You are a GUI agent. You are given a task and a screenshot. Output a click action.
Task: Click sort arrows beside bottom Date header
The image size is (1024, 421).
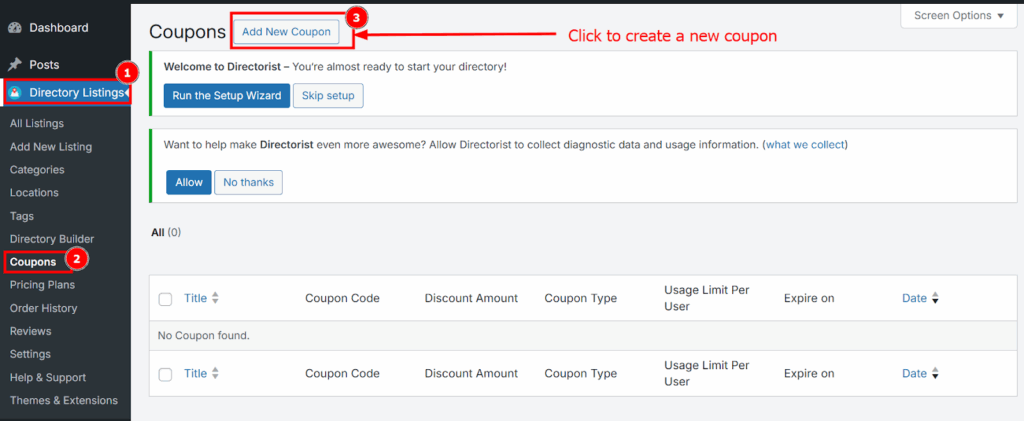coord(935,374)
